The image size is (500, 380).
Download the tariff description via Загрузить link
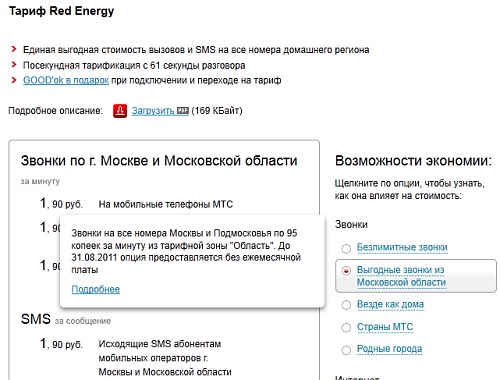click(x=153, y=111)
